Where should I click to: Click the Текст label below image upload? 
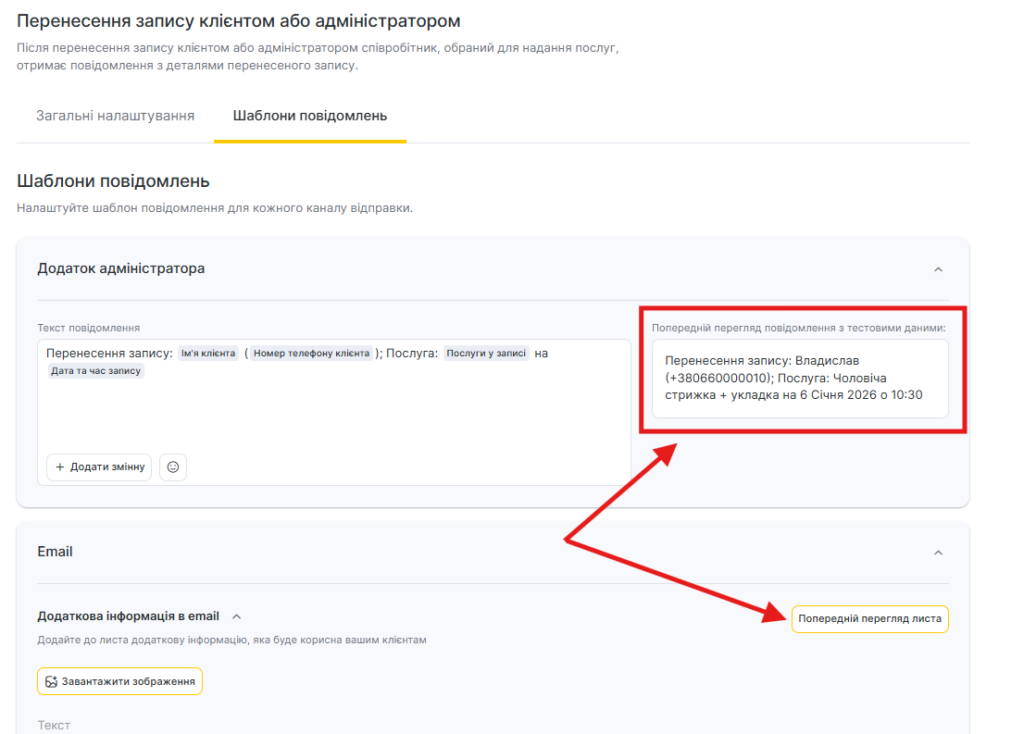54,726
